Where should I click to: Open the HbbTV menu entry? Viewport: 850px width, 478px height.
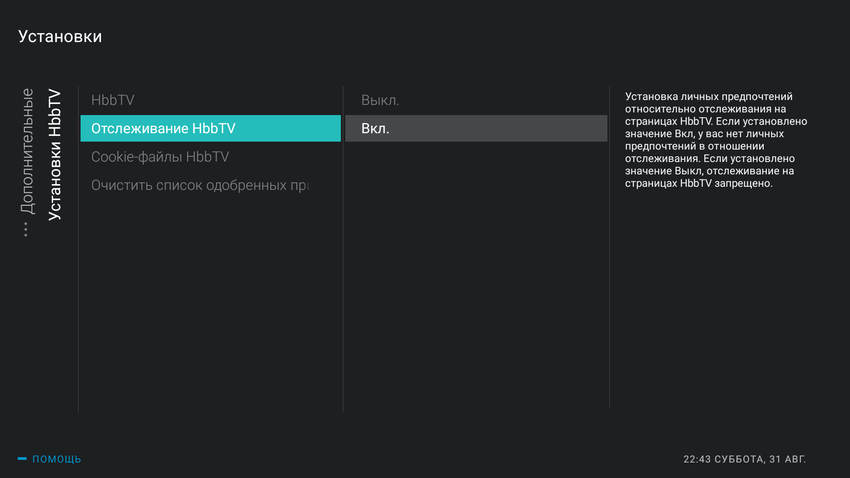(x=112, y=100)
